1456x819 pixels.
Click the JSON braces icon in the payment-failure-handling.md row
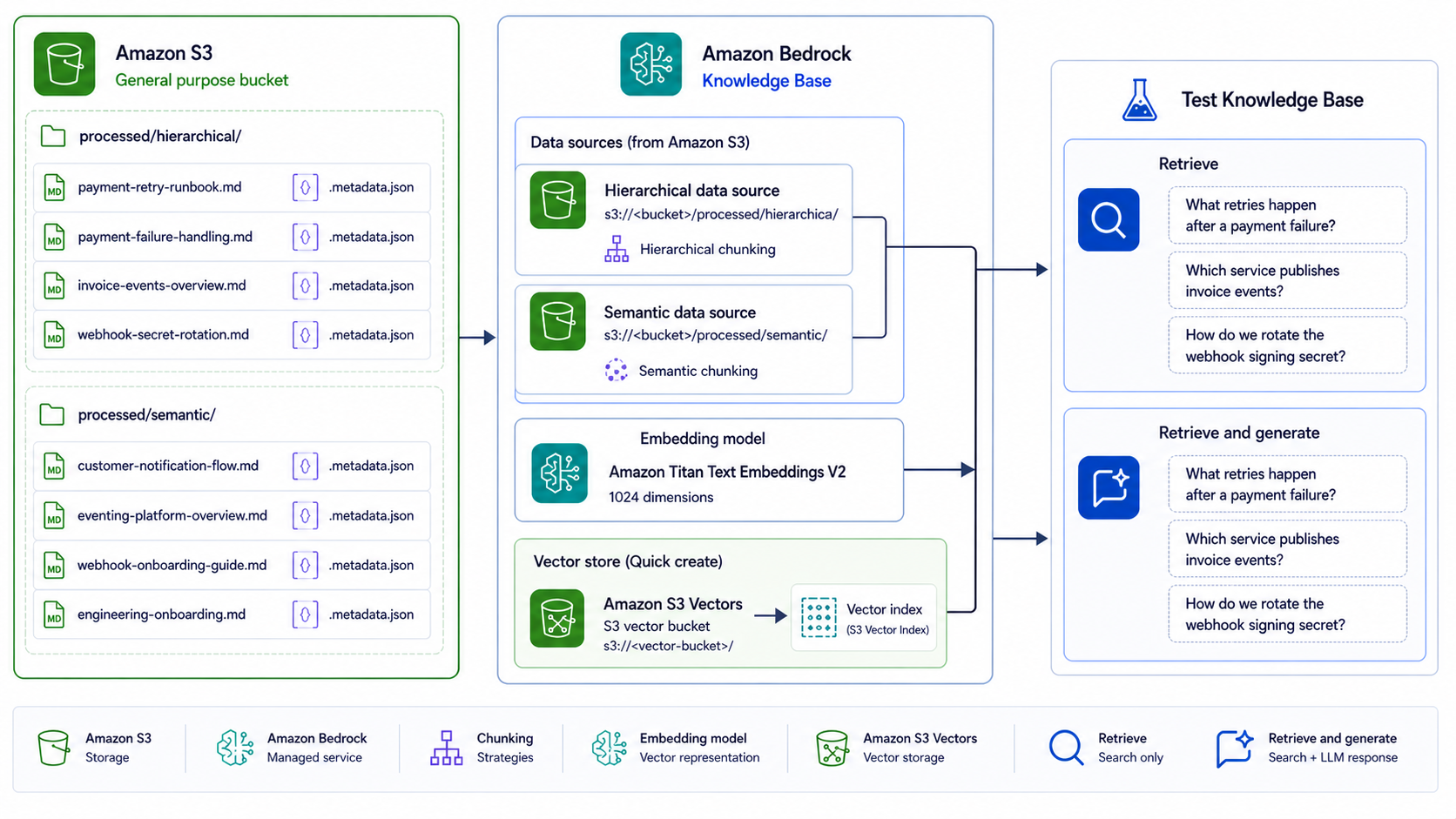point(305,237)
